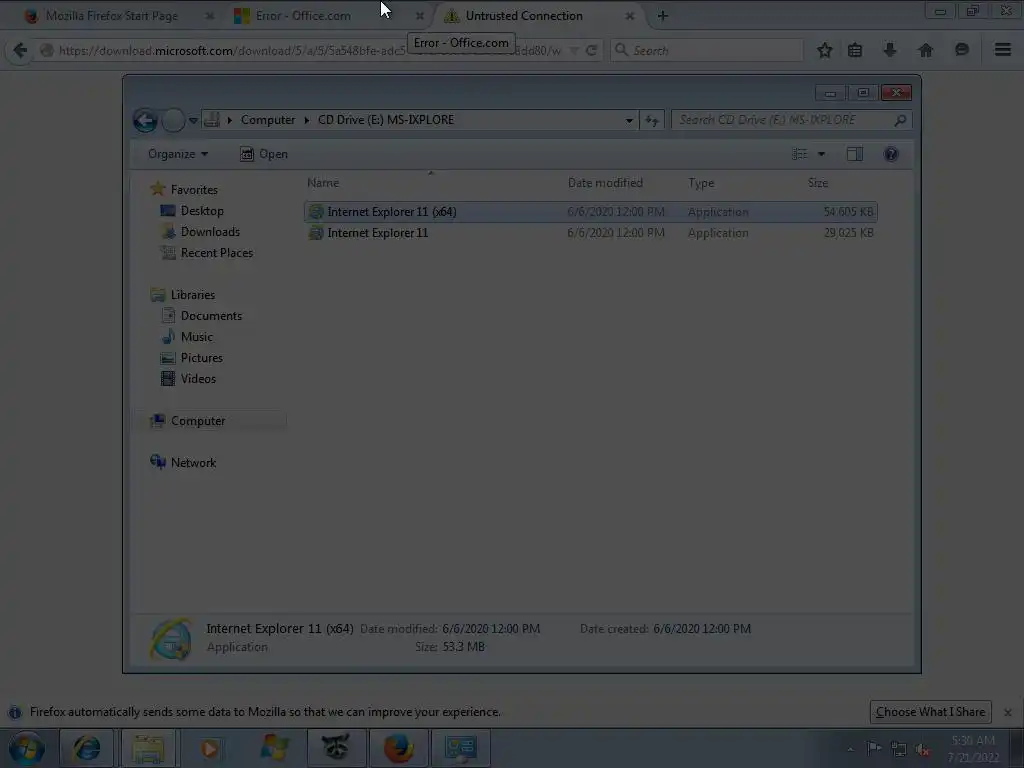The width and height of the screenshot is (1024, 768).
Task: Open Explorer help via question mark icon
Action: tap(891, 154)
